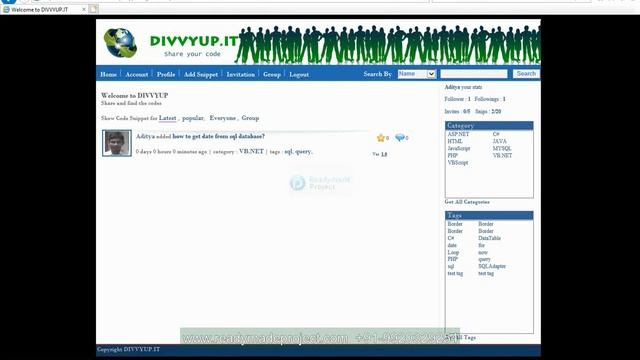Click the sql tag in the Tags box
Screen dimensions: 640x360
pyautogui.click(x=451, y=267)
